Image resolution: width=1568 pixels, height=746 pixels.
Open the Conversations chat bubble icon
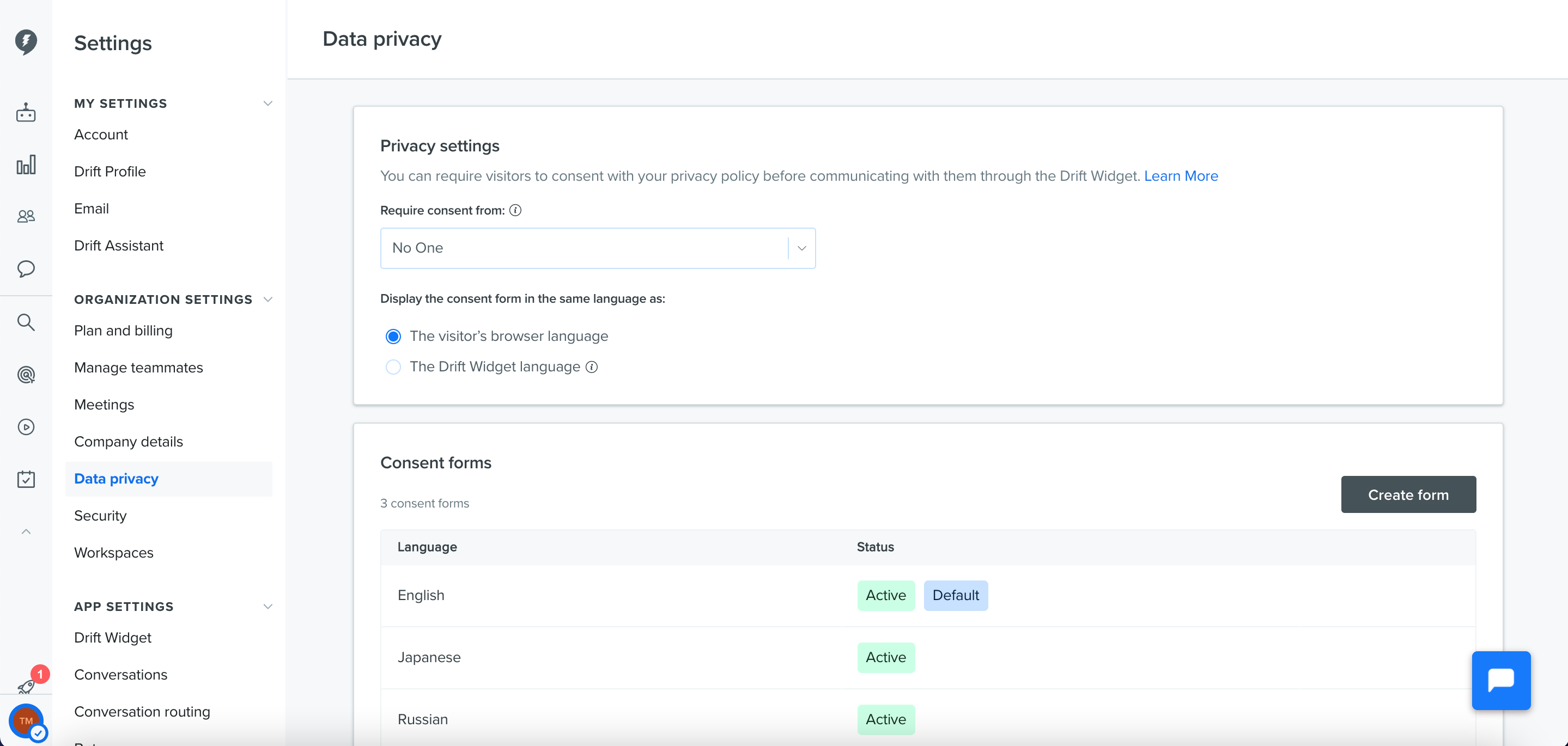[x=26, y=268]
